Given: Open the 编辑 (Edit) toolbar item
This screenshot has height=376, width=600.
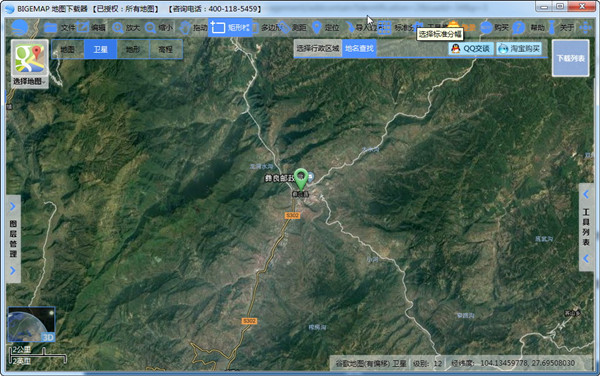Looking at the screenshot, I should coord(91,28).
